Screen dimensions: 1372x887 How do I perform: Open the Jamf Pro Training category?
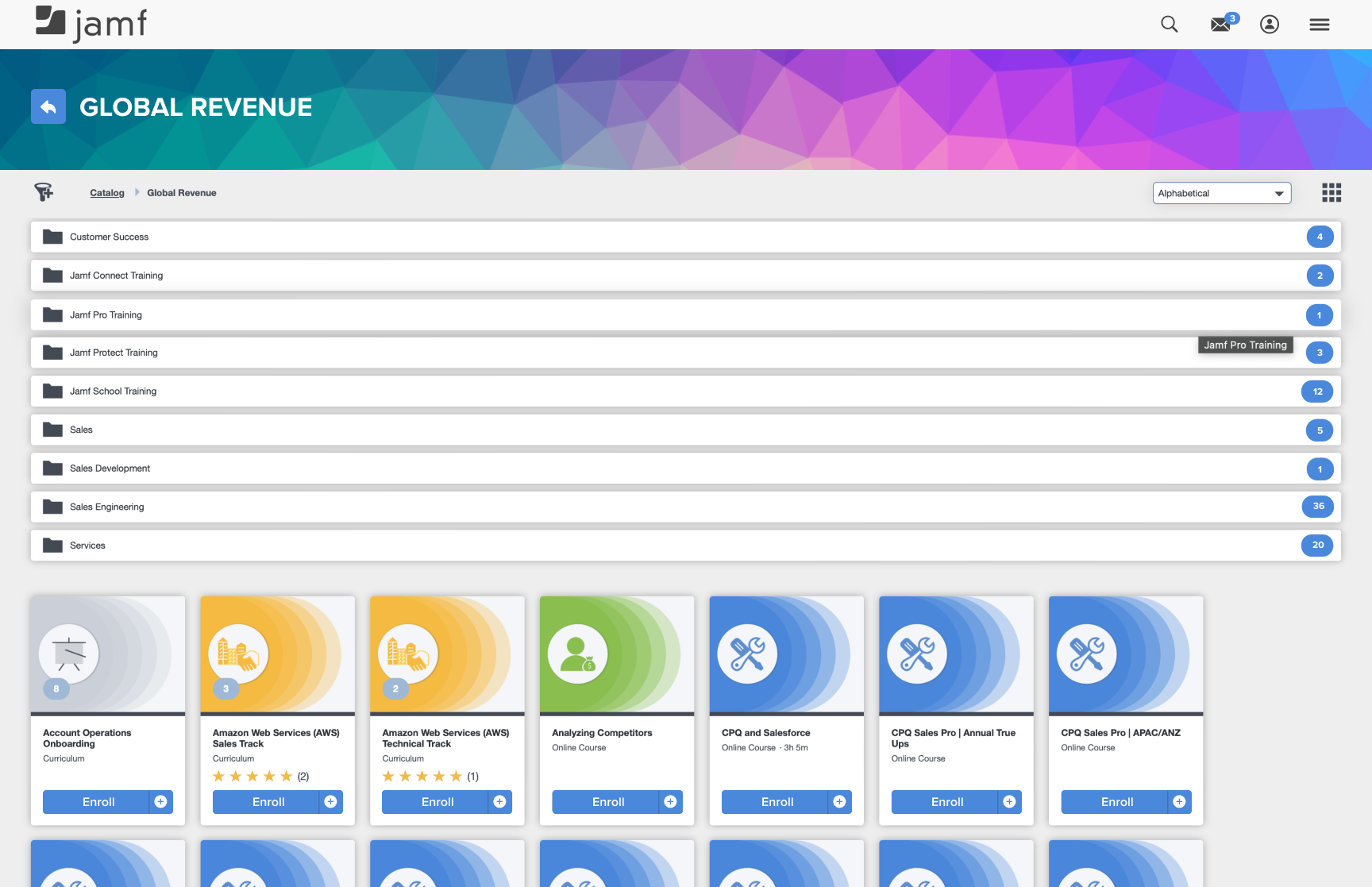(x=686, y=314)
